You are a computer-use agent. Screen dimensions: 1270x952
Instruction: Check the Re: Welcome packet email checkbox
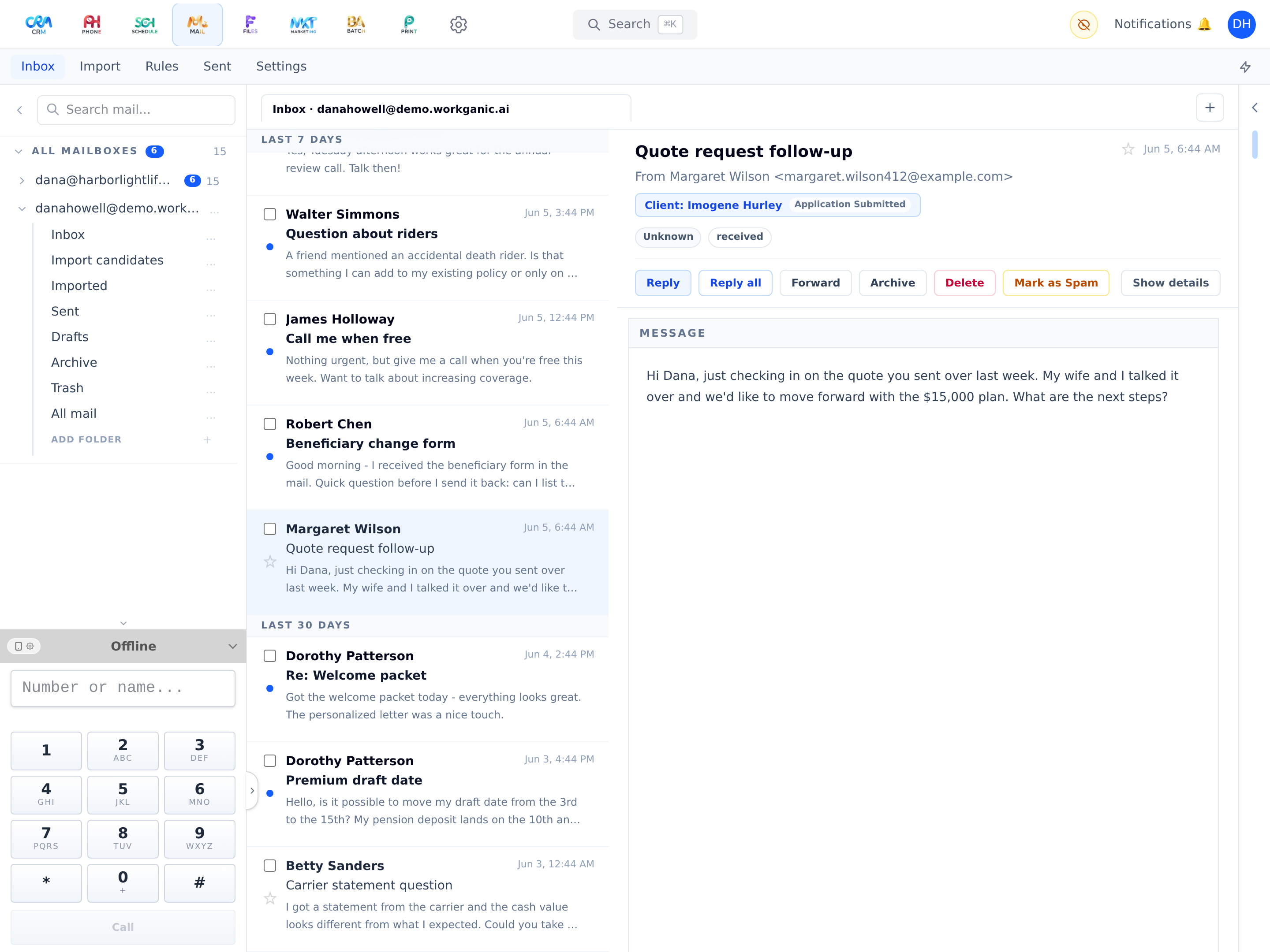click(x=270, y=656)
